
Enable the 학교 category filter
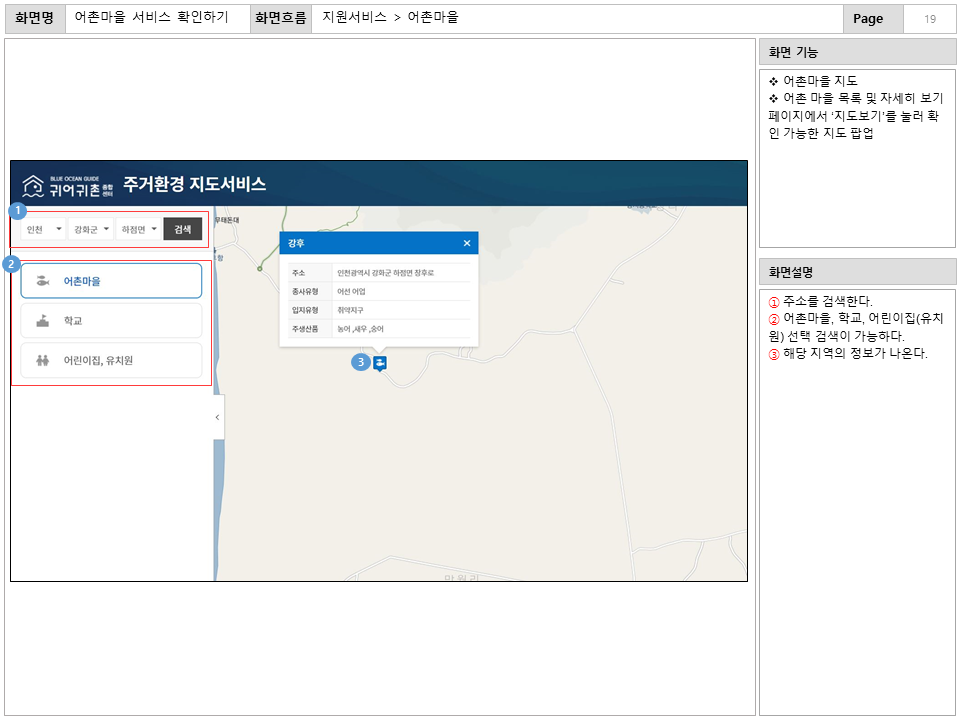[111, 320]
